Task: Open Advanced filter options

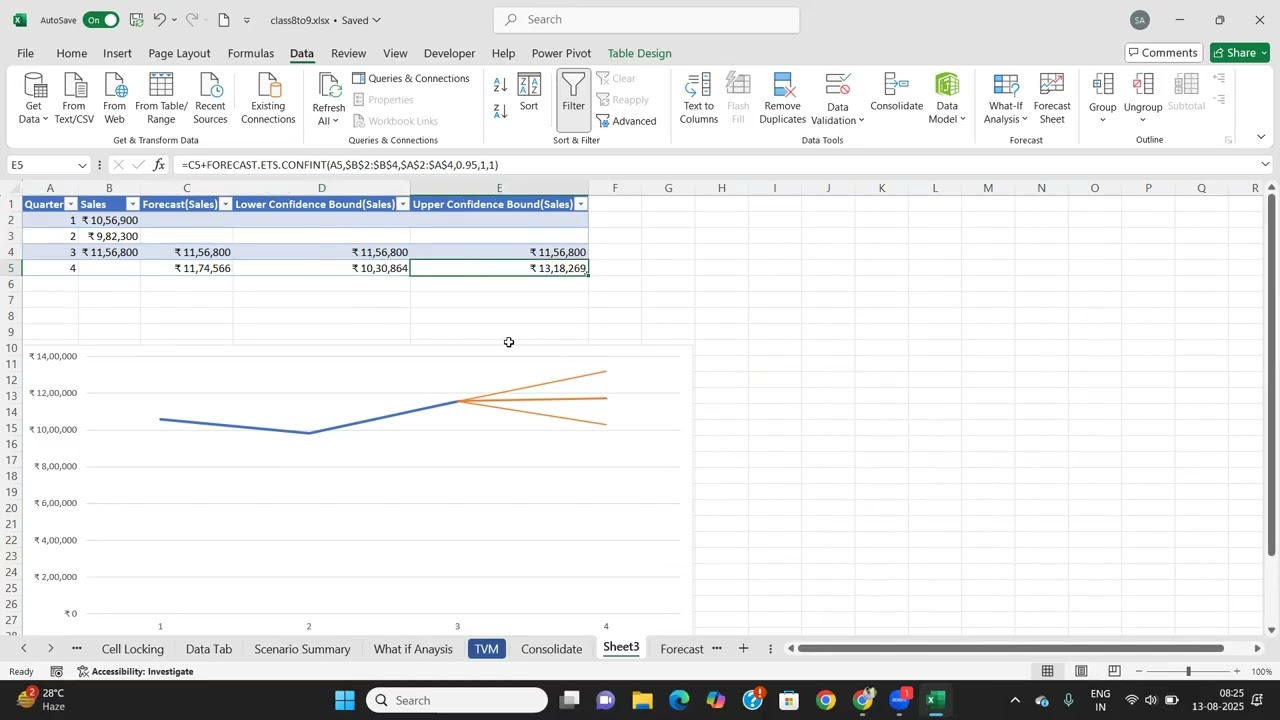Action: pyautogui.click(x=627, y=121)
